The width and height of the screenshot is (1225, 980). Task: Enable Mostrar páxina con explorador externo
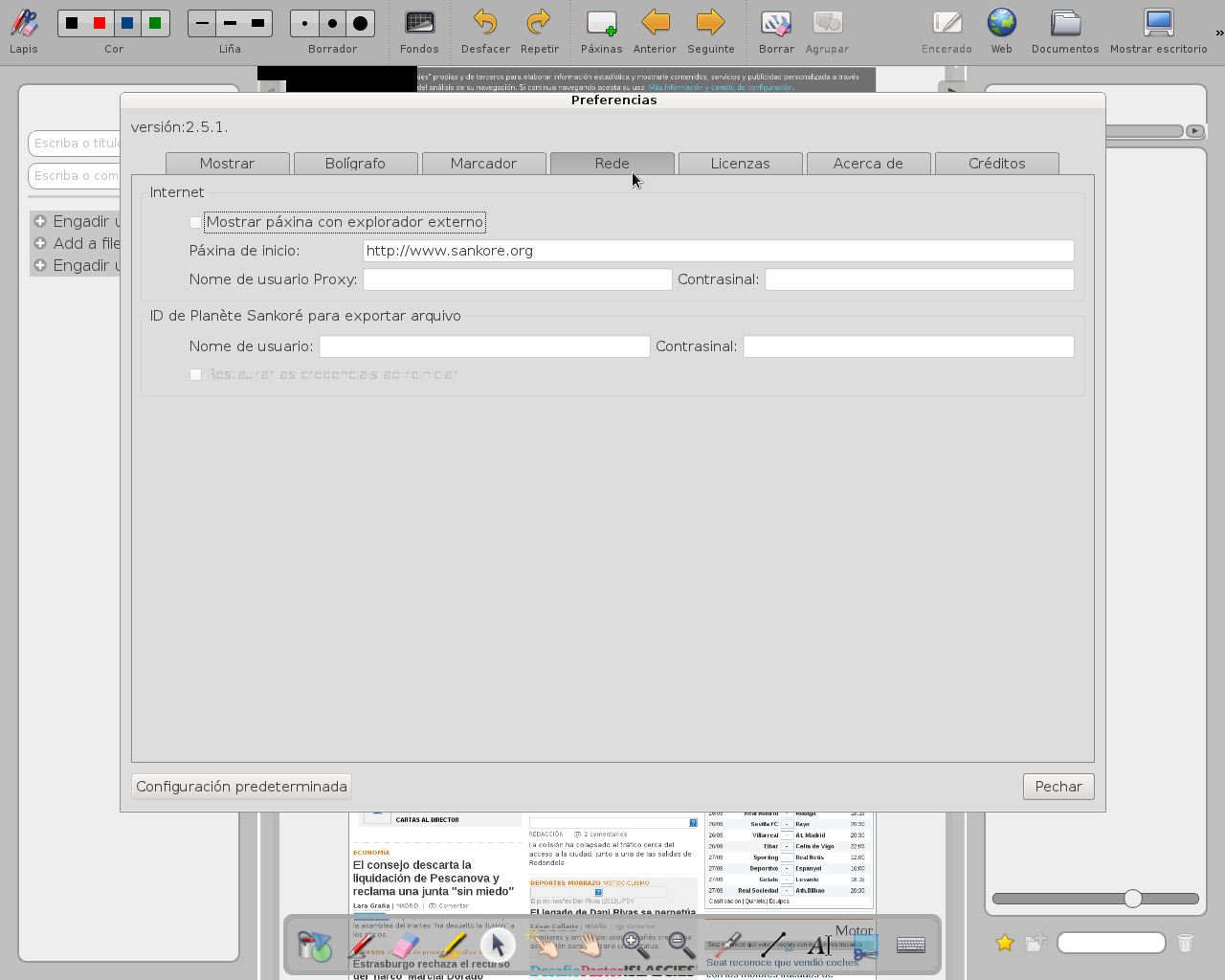[x=196, y=223]
